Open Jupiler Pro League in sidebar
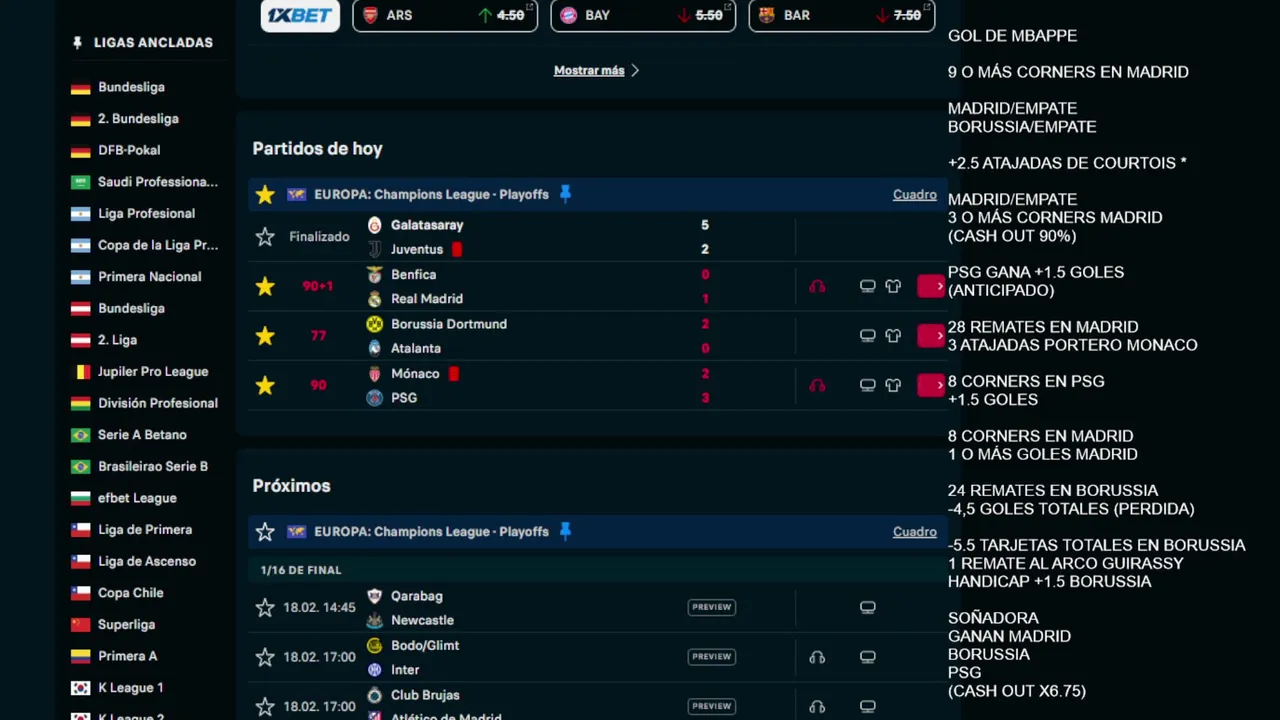Screen dimensions: 1280x720 coord(153,371)
